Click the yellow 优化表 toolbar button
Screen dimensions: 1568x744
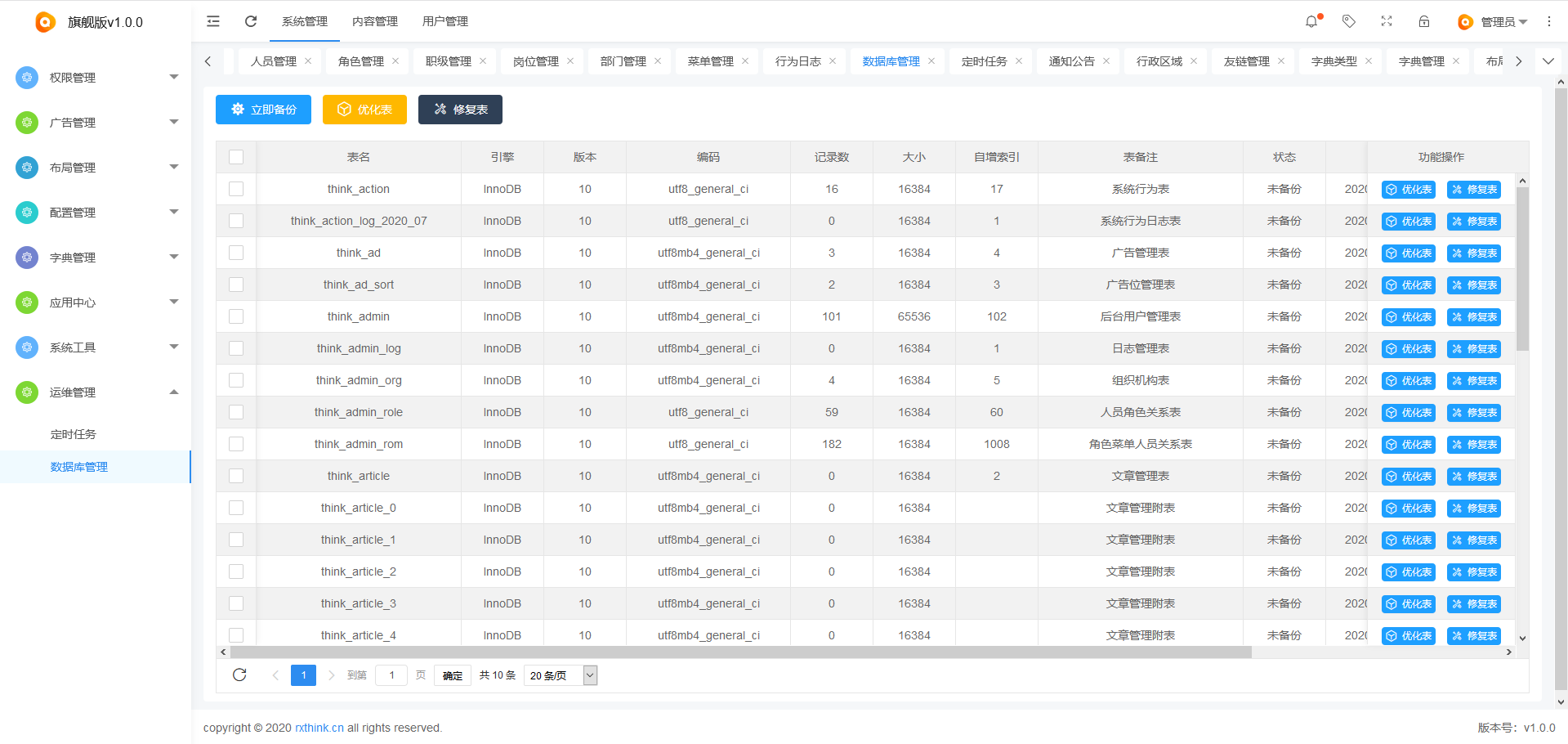tap(364, 110)
